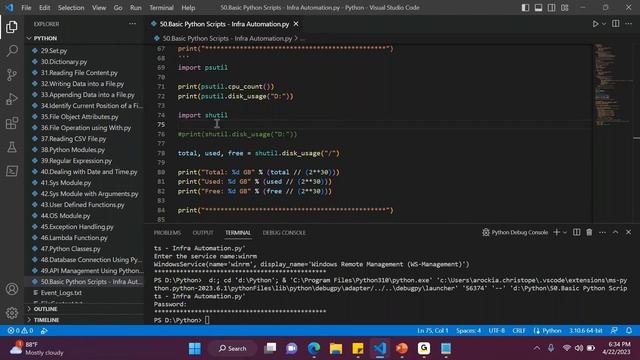The width and height of the screenshot is (640, 360).
Task: Click the feedback icon in status bar
Action: click(x=614, y=331)
